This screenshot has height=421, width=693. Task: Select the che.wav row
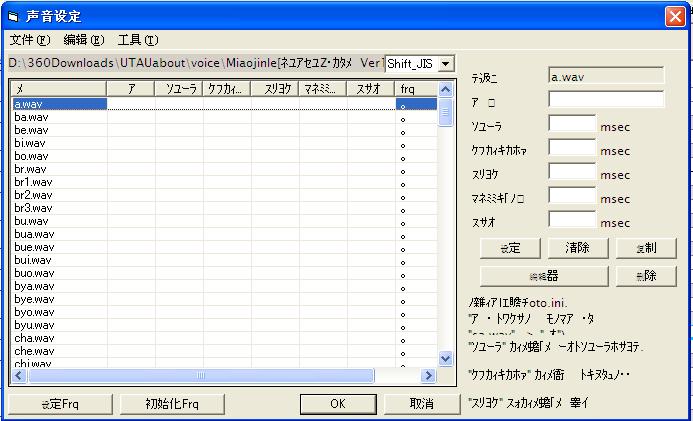click(224, 351)
